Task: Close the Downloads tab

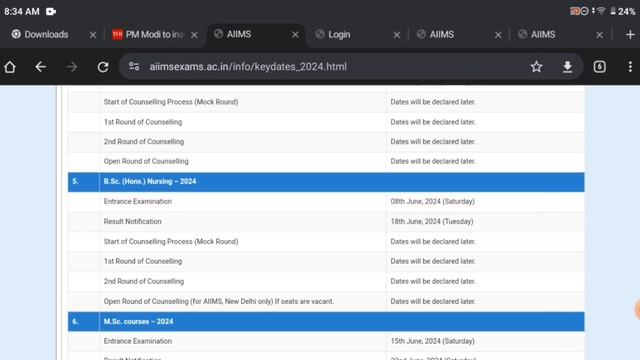Action: [x=93, y=35]
